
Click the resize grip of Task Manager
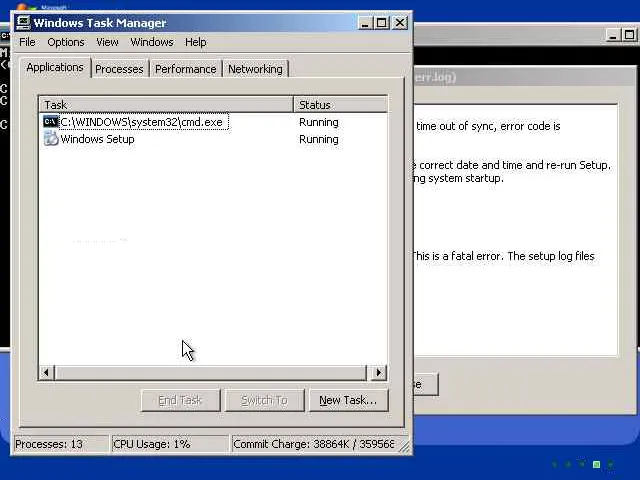[404, 447]
